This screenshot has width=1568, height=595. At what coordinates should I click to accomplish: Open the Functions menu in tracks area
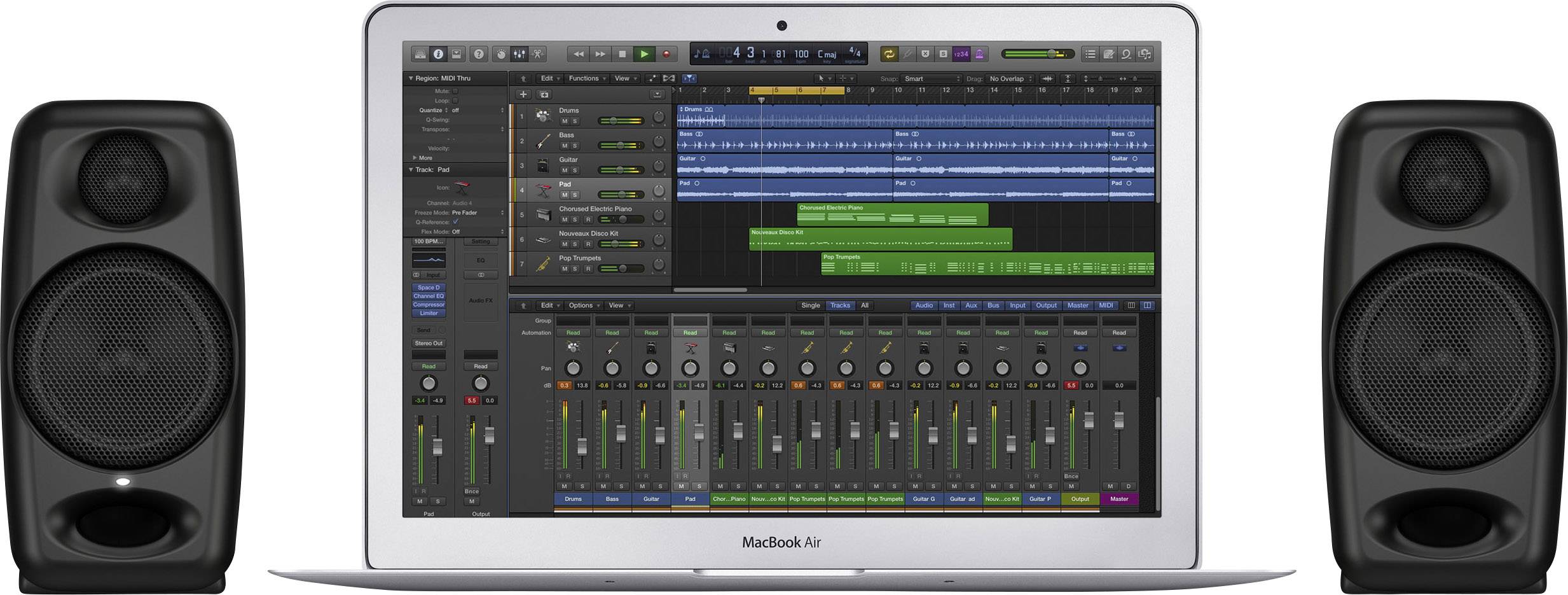pyautogui.click(x=586, y=78)
